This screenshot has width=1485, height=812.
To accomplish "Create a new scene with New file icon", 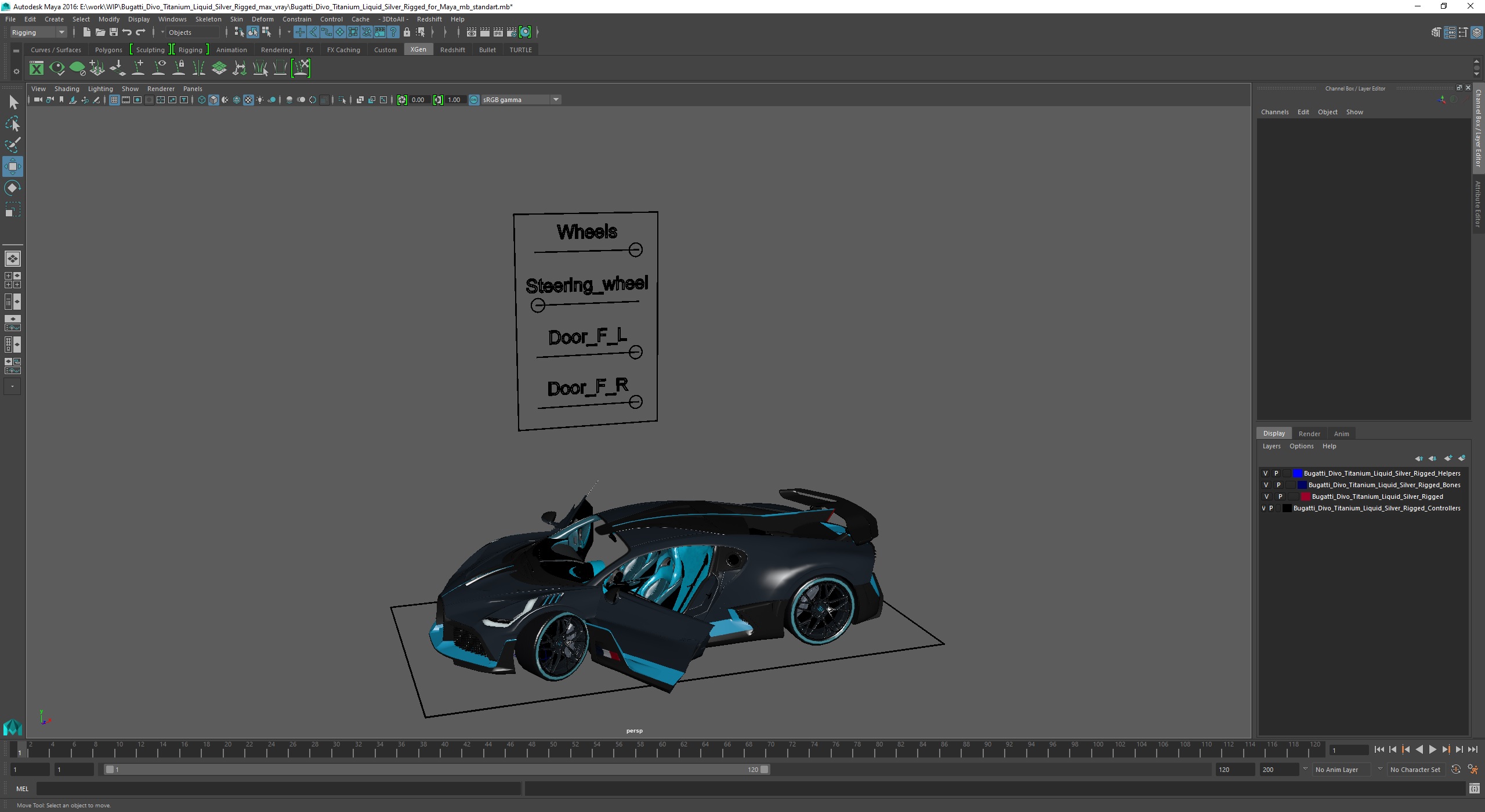I will [x=87, y=32].
